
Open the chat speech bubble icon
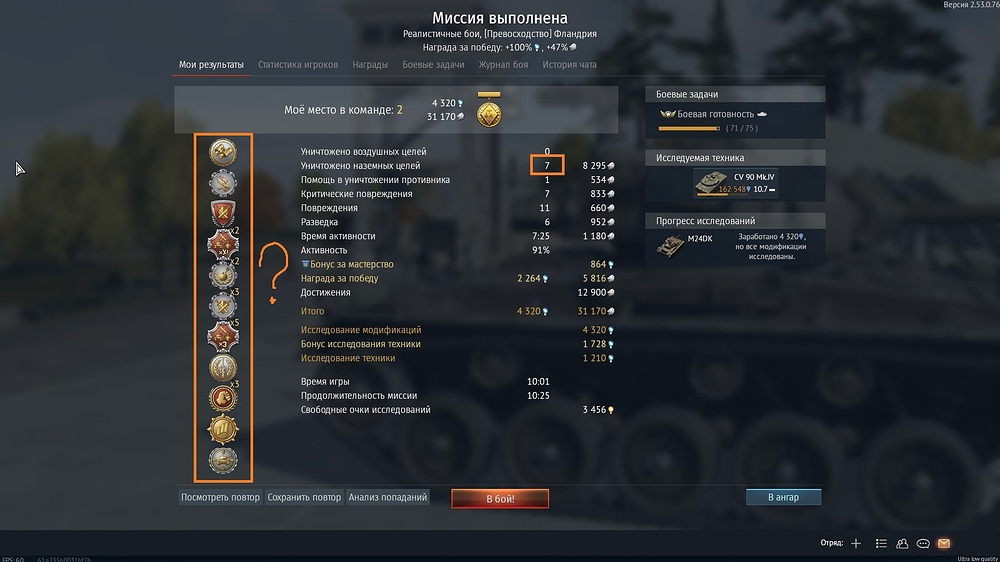[923, 544]
